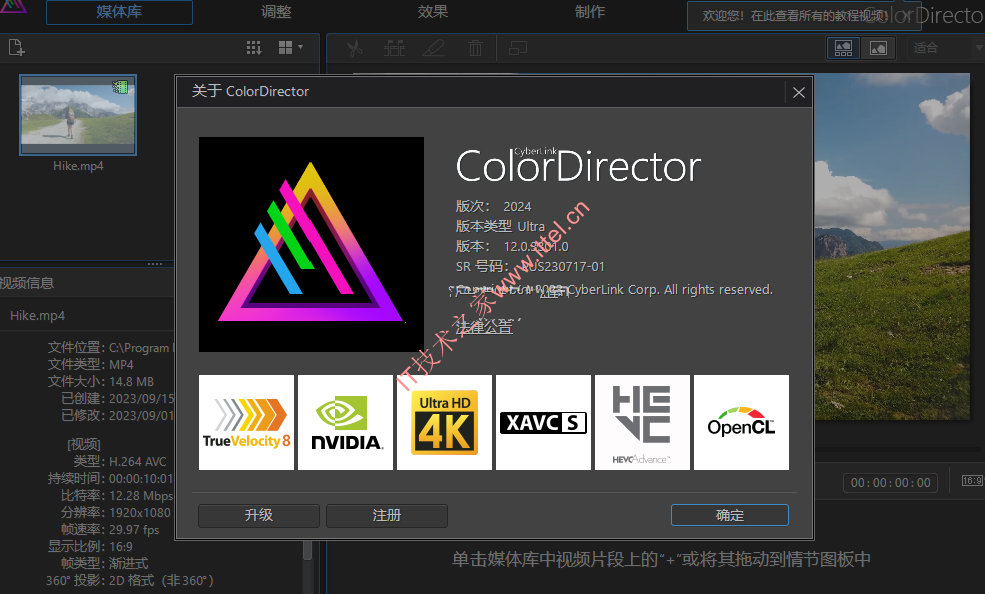Click the 分辨率: 1920x1080 info line
Screen dimensions: 985x594
[116, 512]
